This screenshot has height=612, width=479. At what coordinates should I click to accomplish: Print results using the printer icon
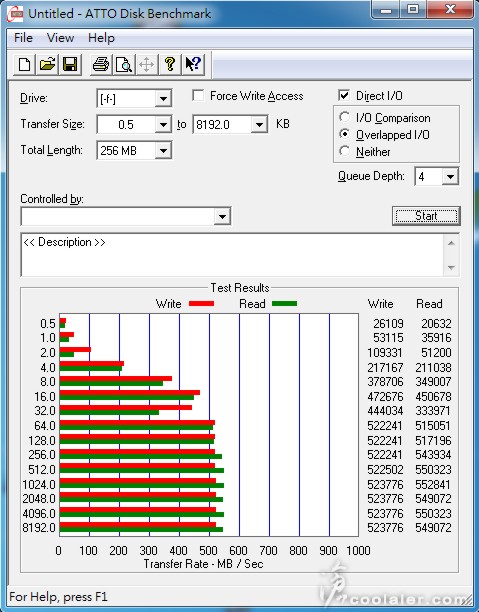coord(101,64)
